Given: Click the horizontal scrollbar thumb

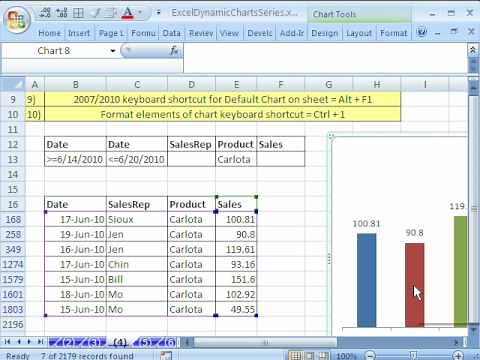Looking at the screenshot, I should (x=266, y=342).
